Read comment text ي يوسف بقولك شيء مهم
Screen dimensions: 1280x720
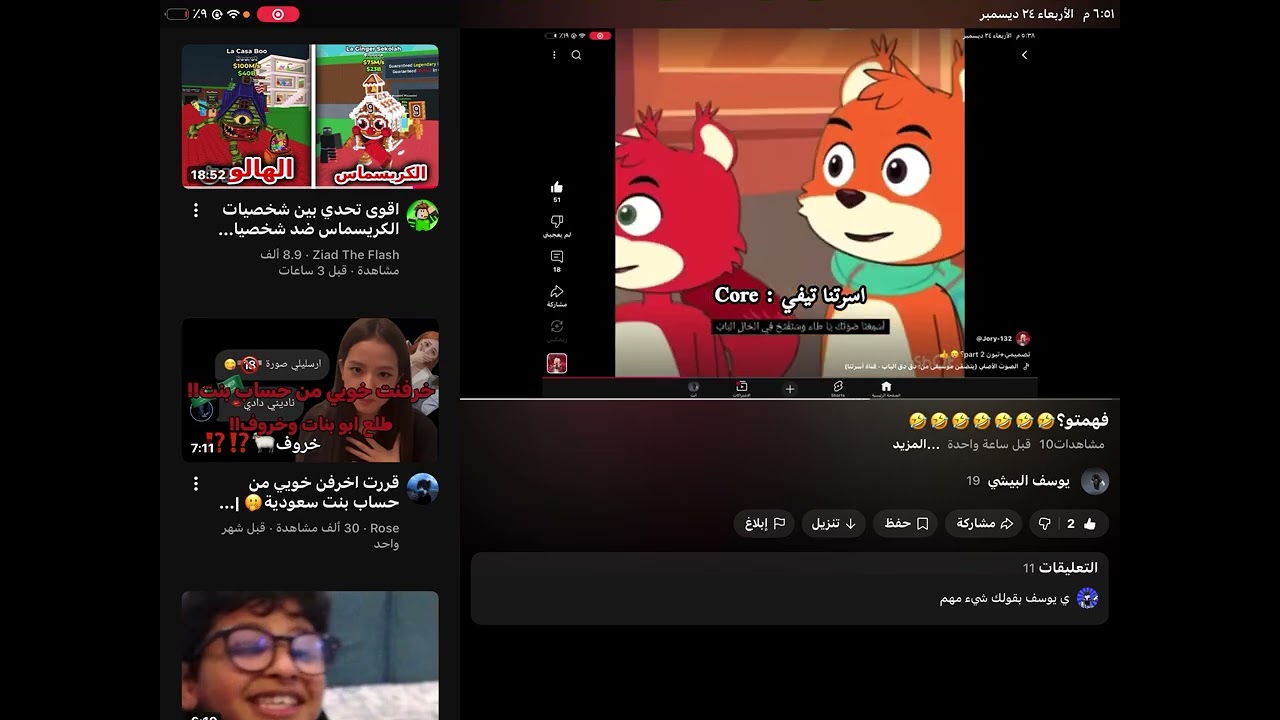(x=1004, y=598)
